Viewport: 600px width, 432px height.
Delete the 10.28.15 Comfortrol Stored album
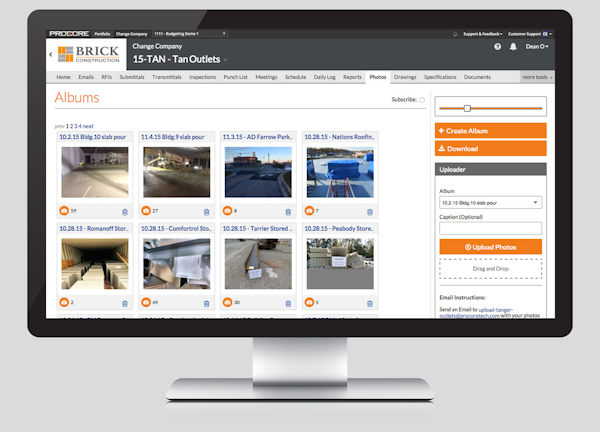click(x=207, y=303)
